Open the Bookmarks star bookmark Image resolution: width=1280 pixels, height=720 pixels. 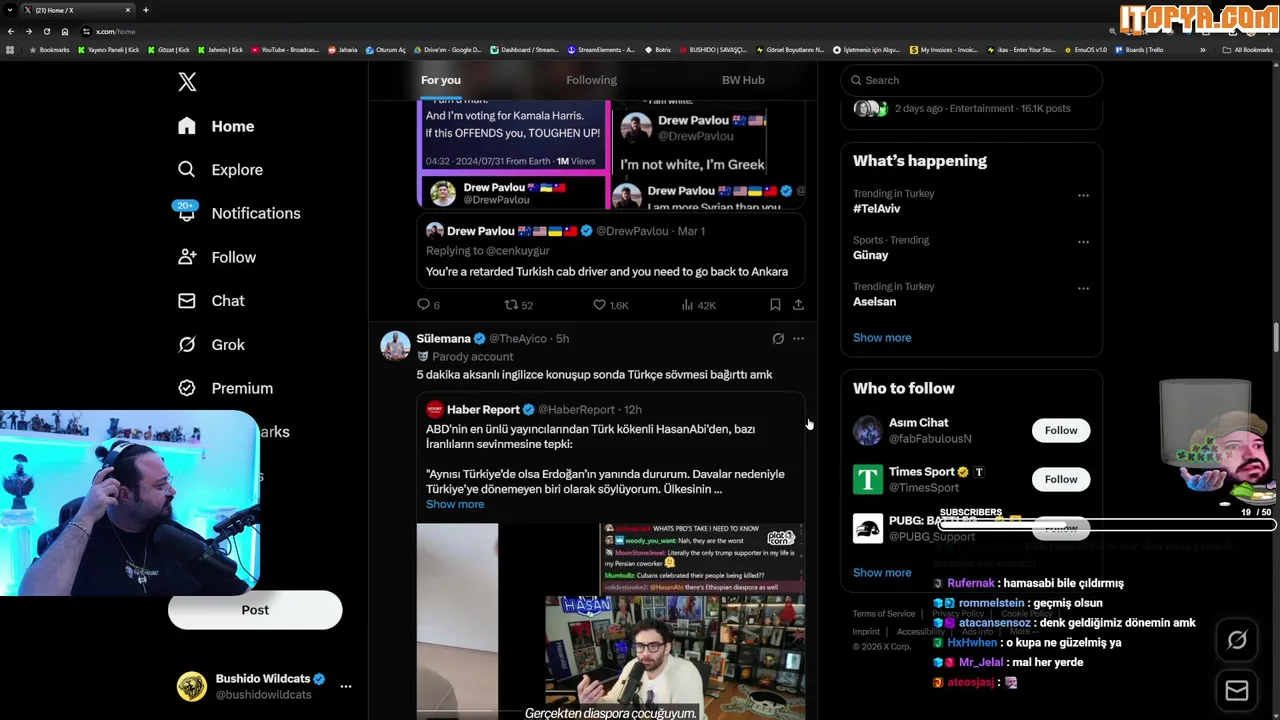point(49,50)
